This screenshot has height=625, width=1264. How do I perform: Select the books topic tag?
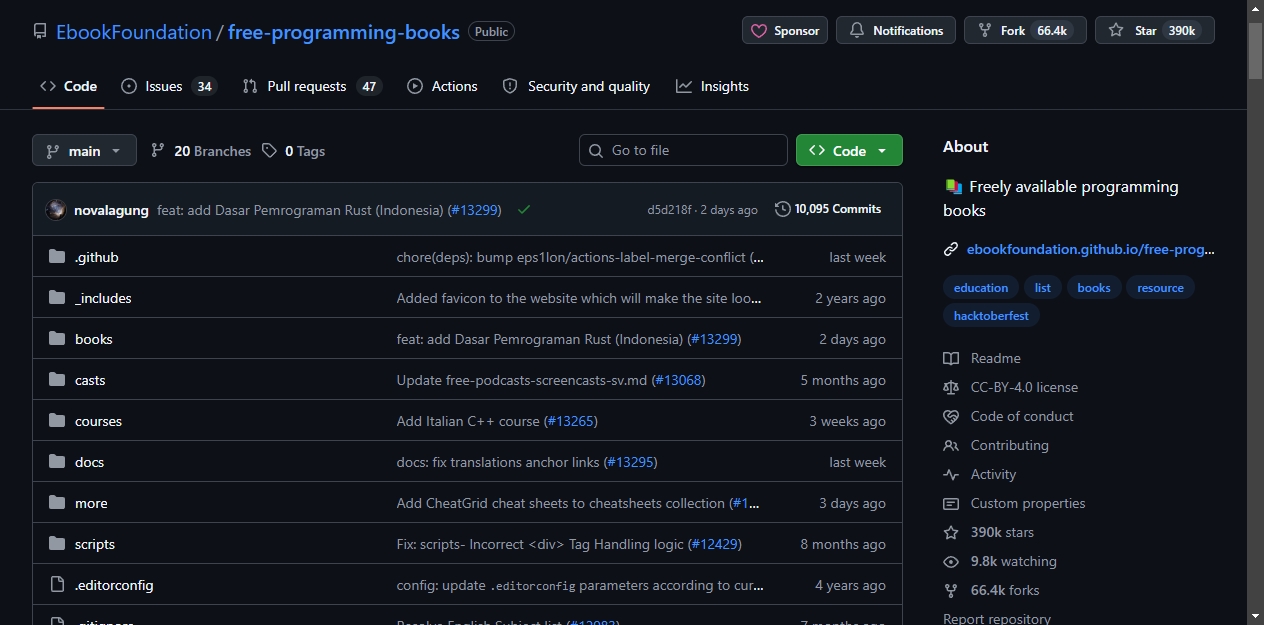(x=1094, y=288)
